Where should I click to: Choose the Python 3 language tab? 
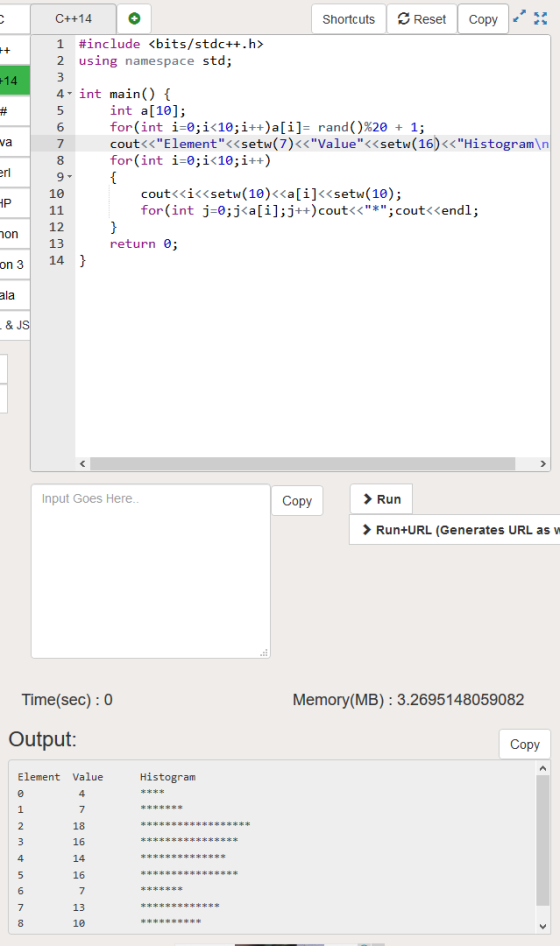14,264
